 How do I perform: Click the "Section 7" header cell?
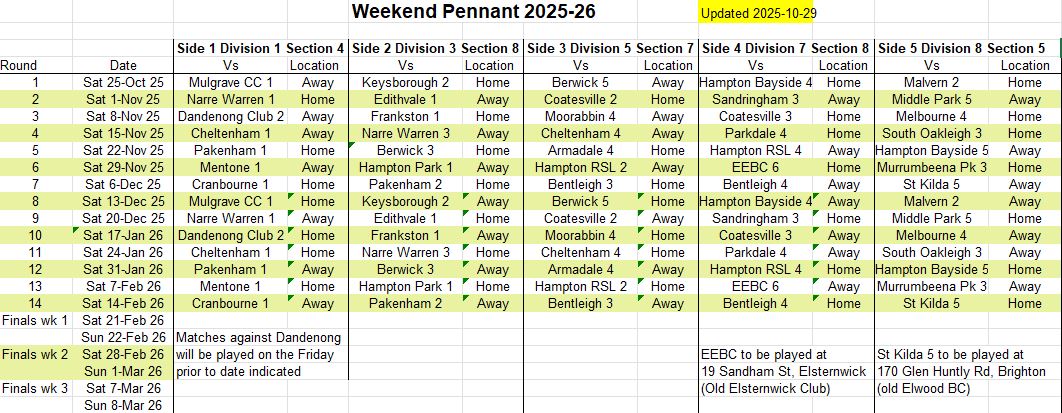pyautogui.click(x=664, y=48)
